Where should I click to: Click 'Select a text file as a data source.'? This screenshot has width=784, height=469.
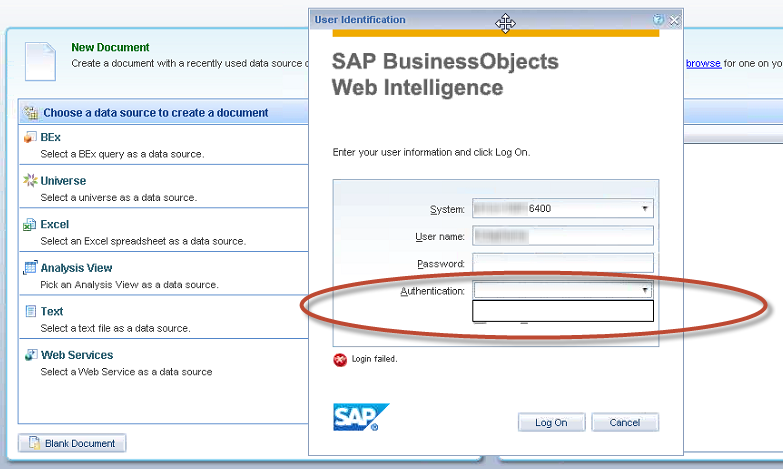[115, 328]
